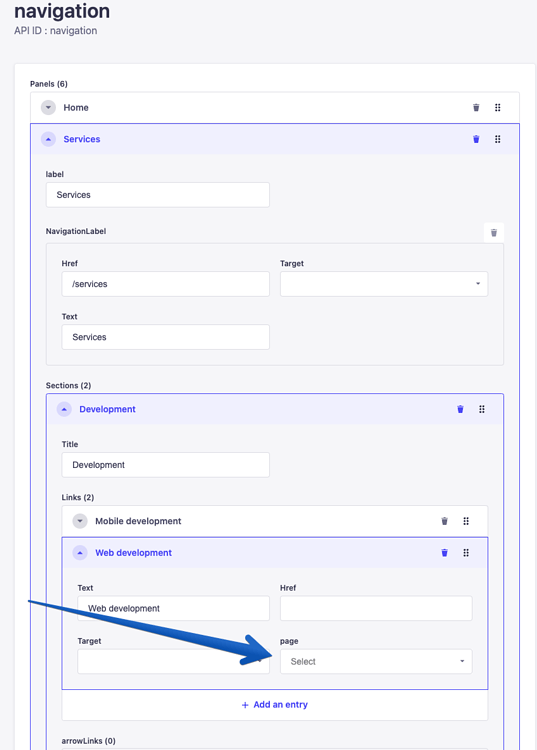Click the Web development row title

133,552
